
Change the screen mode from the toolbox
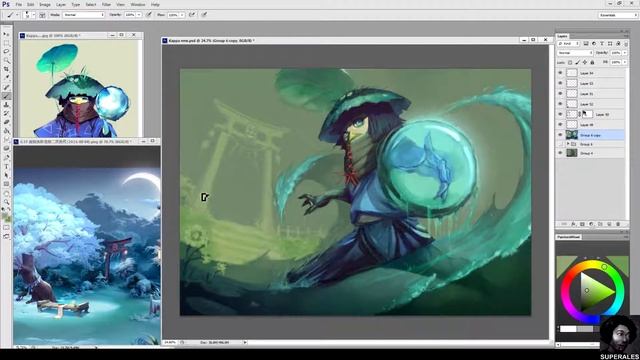[x=6, y=236]
